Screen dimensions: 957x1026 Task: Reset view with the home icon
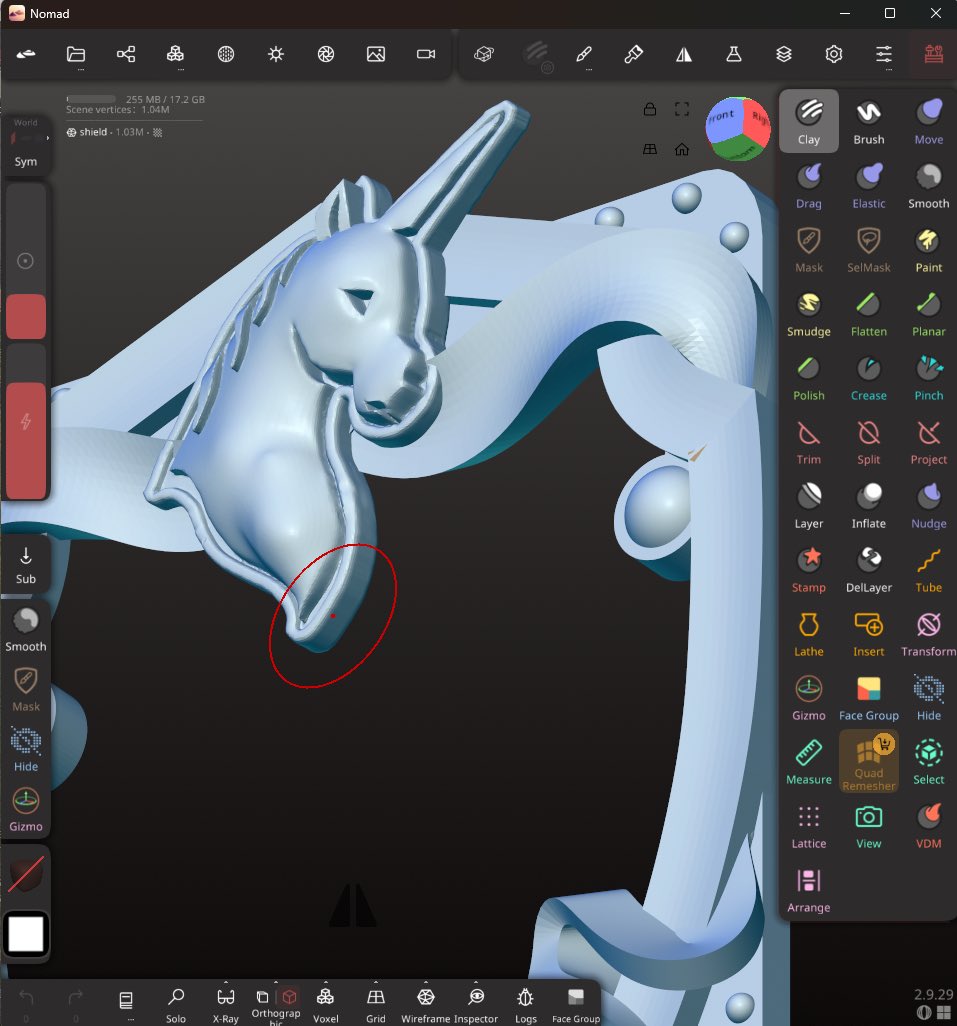(x=682, y=150)
